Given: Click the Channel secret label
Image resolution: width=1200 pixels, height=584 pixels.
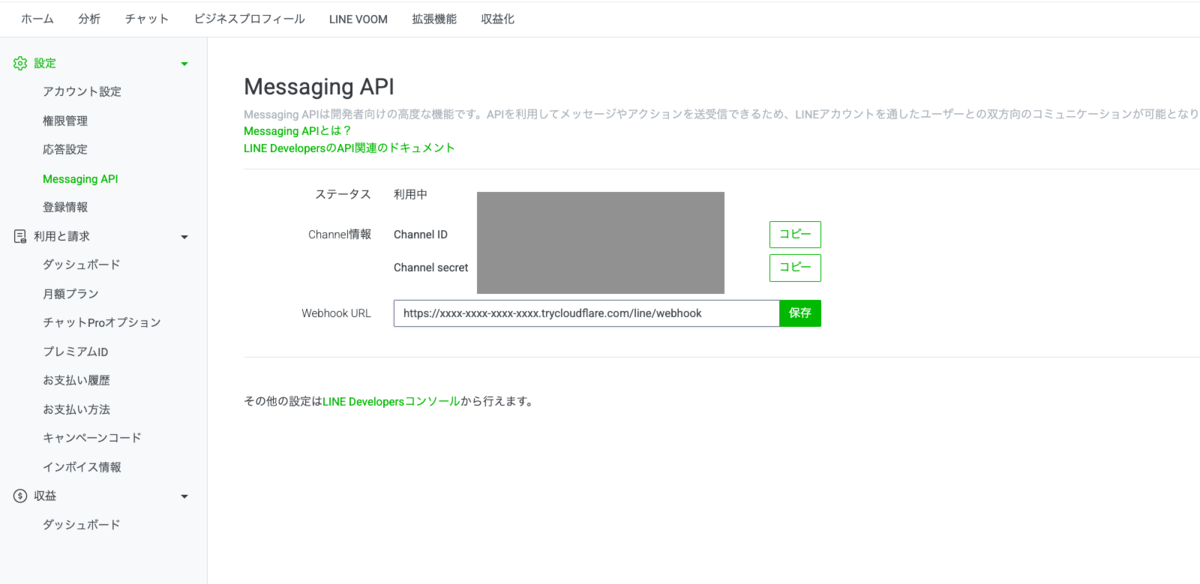Looking at the screenshot, I should point(431,268).
